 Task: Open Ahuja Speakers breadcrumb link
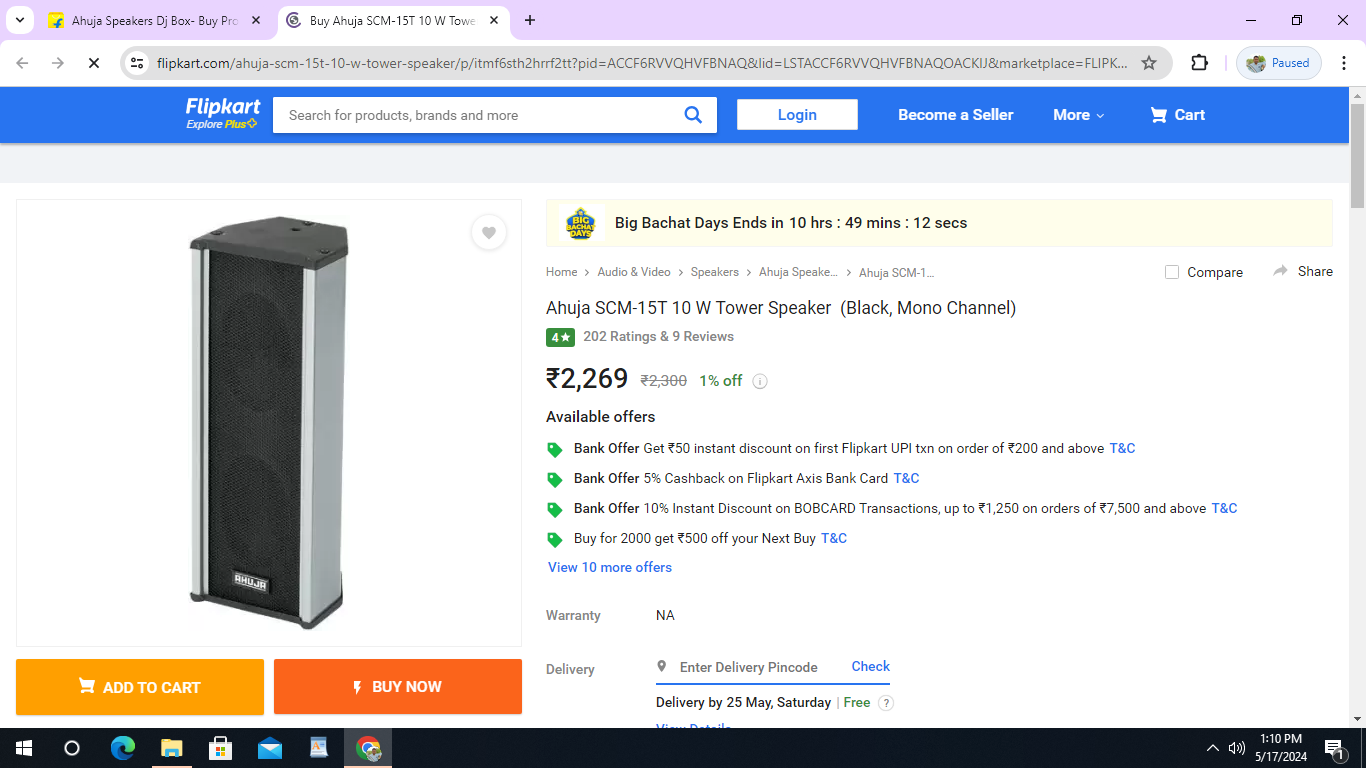click(798, 272)
